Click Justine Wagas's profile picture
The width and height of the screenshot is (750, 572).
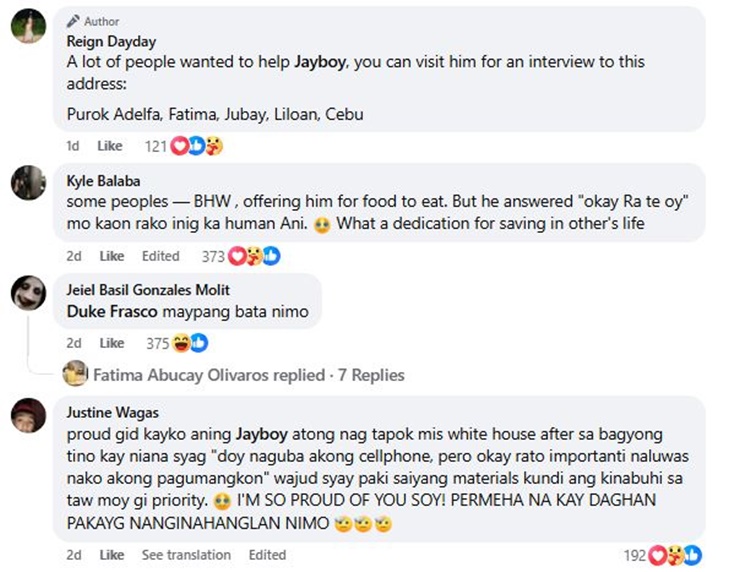tap(28, 415)
